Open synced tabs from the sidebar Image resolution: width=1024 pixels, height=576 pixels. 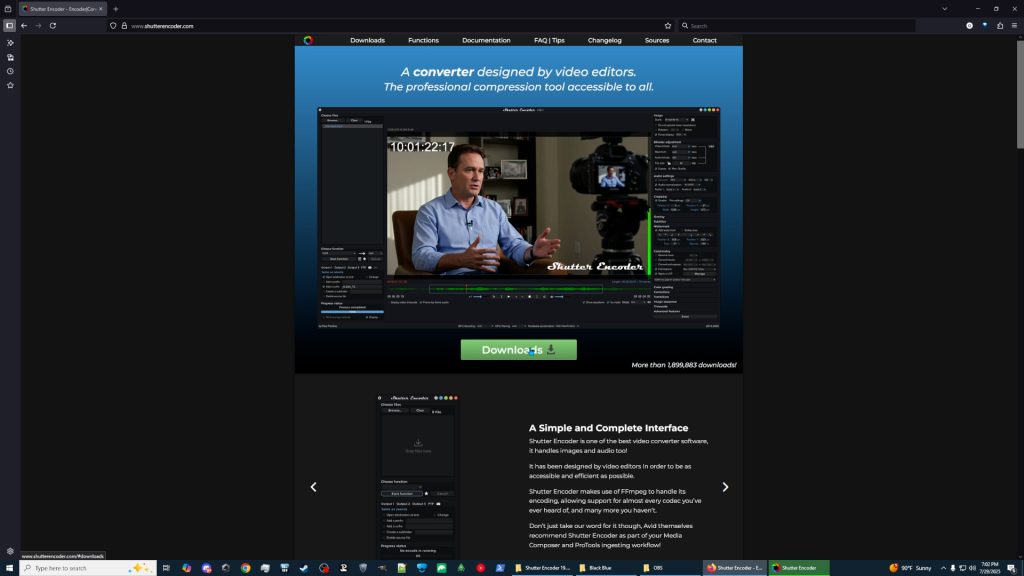(10, 57)
